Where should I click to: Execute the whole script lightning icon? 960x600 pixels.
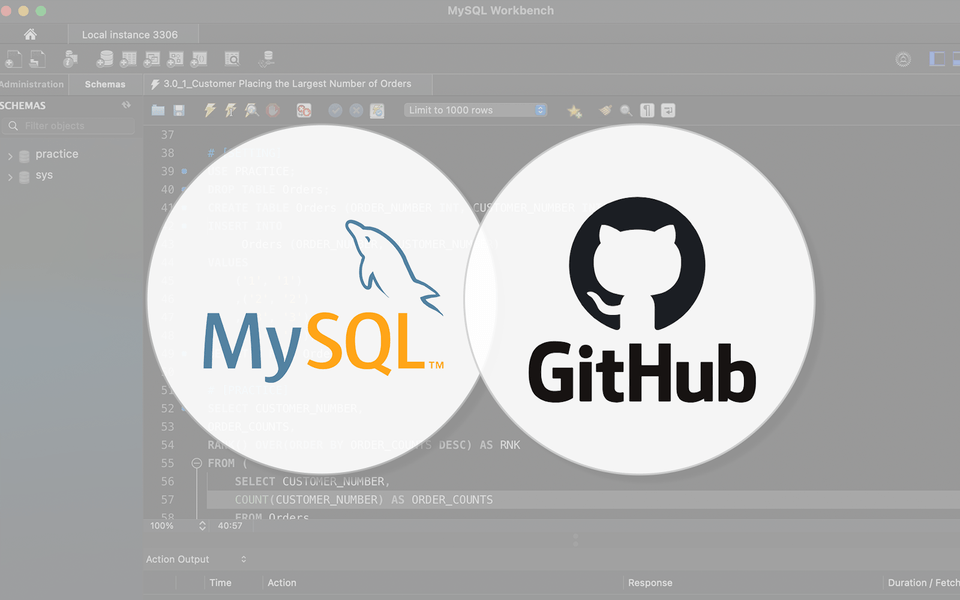click(209, 110)
